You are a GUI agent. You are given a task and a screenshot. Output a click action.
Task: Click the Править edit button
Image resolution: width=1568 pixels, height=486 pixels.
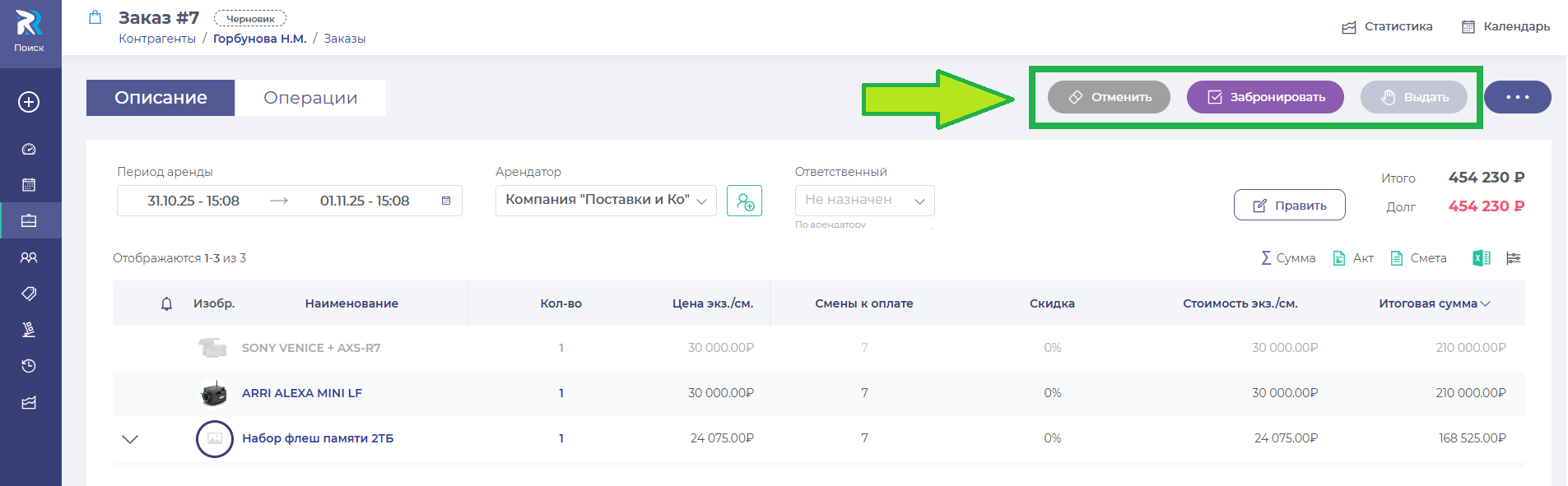pyautogui.click(x=1289, y=206)
